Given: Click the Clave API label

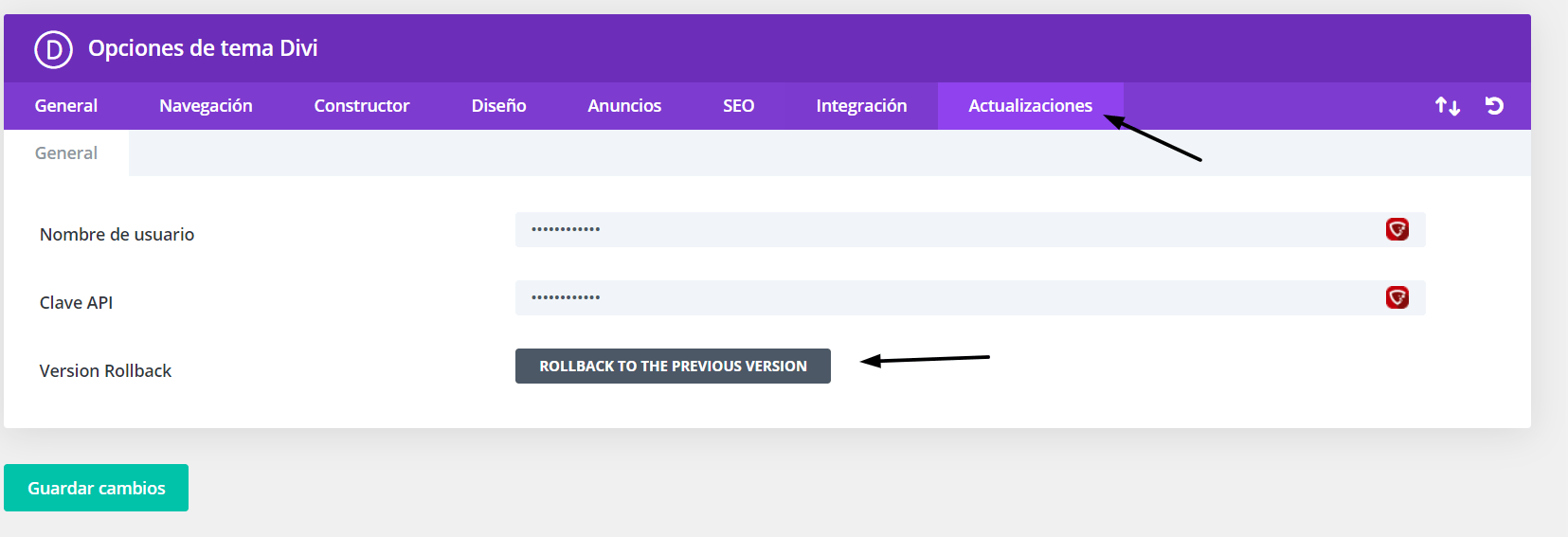Looking at the screenshot, I should pos(76,302).
